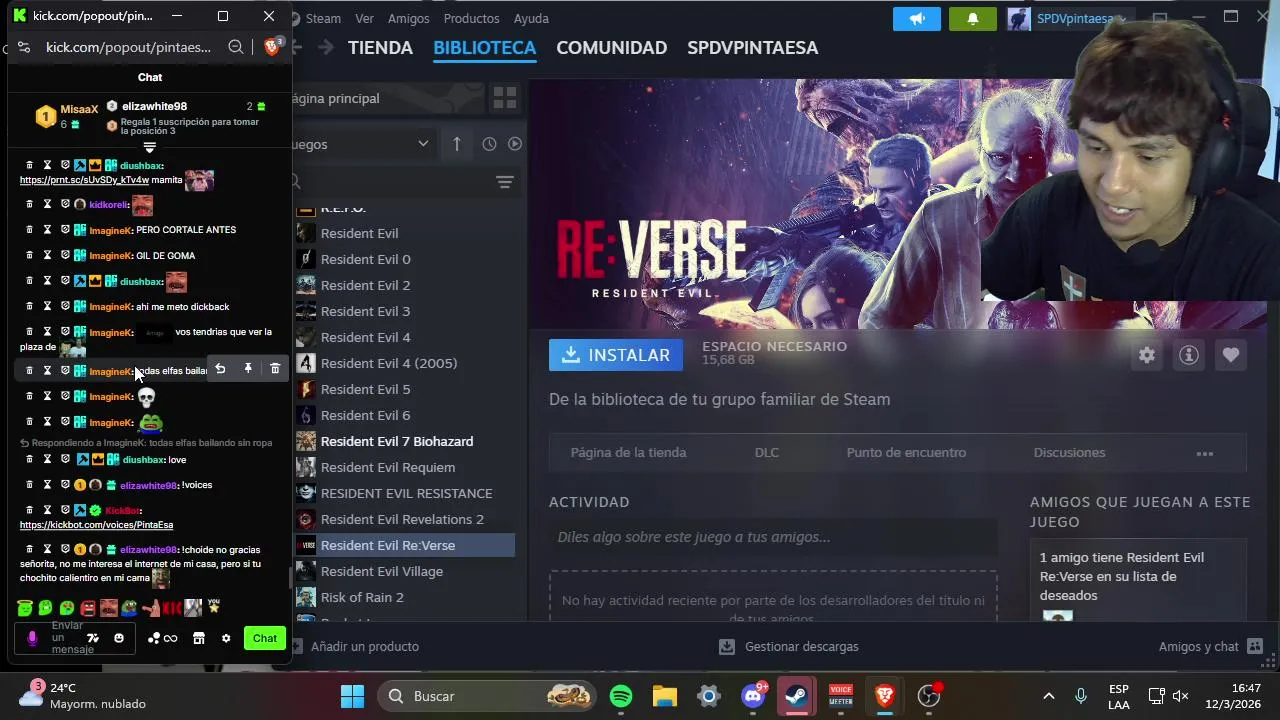The image size is (1280, 720).
Task: Open the SPDVPINTAESA profile tab
Action: click(753, 47)
